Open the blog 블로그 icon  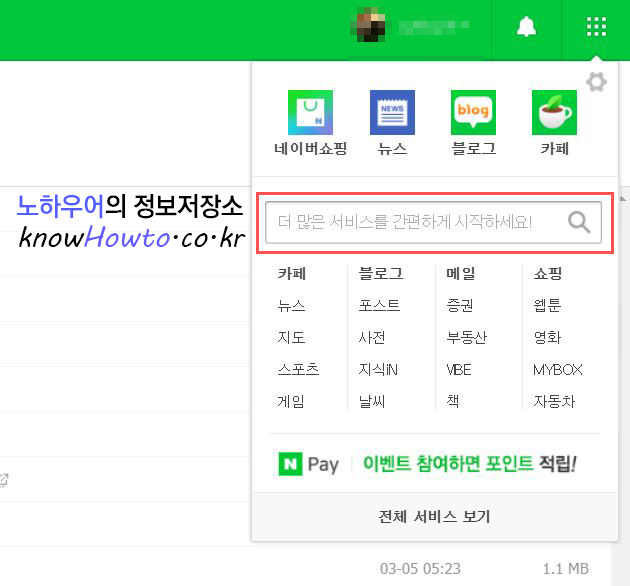(x=473, y=113)
